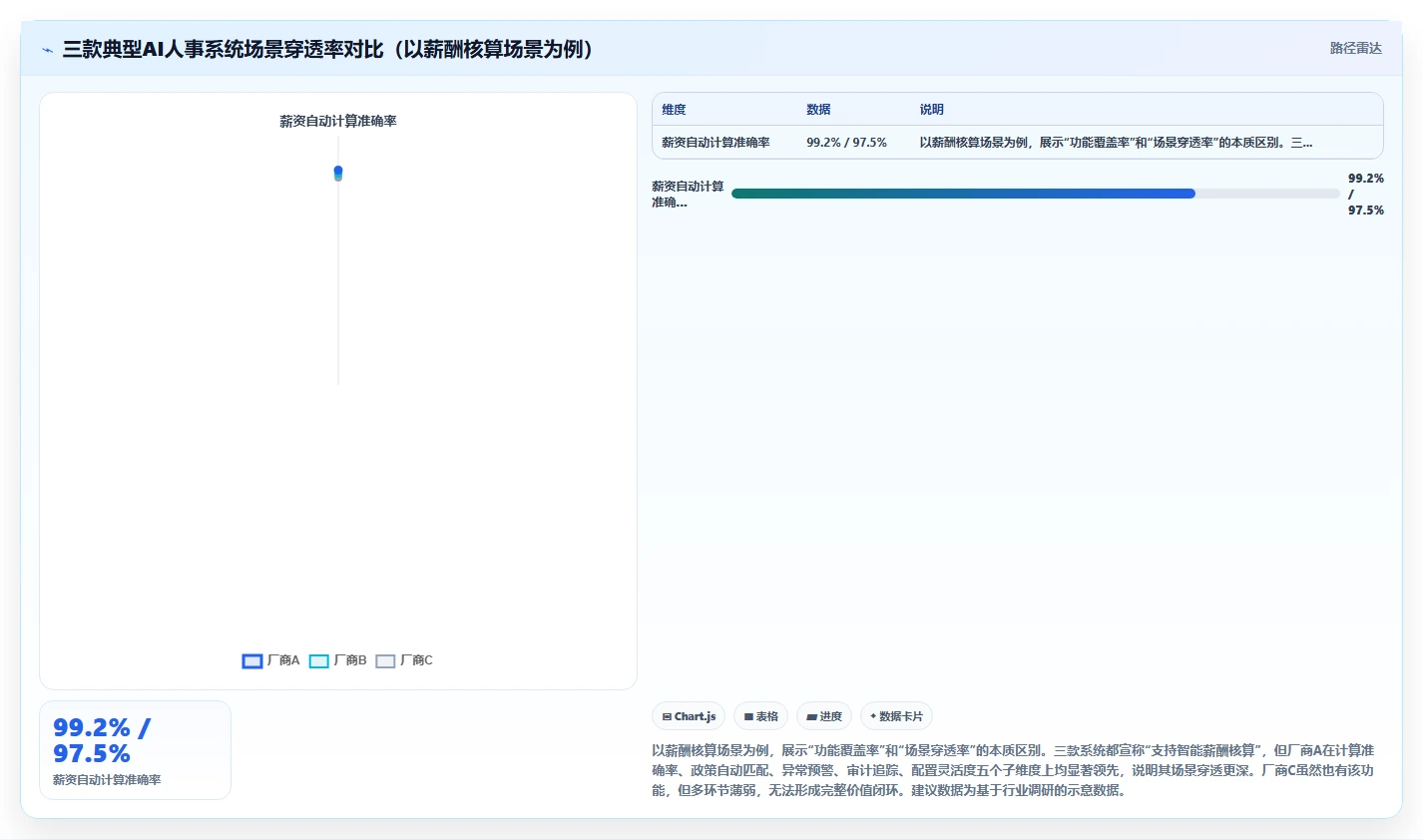Viewport: 1423px width, 840px height.
Task: Click the 维度 column header
Action: tap(675, 110)
